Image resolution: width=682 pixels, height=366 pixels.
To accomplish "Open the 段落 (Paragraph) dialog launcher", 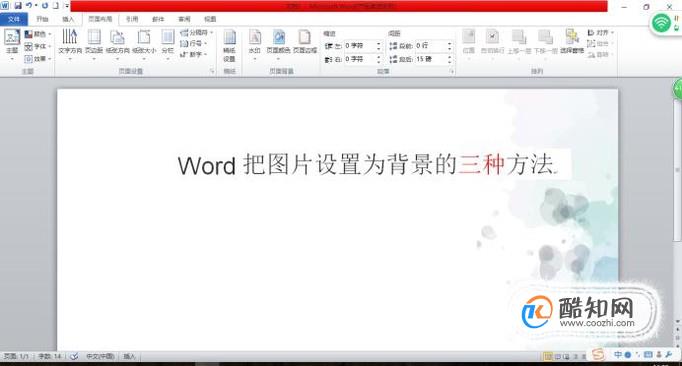I will 451,71.
